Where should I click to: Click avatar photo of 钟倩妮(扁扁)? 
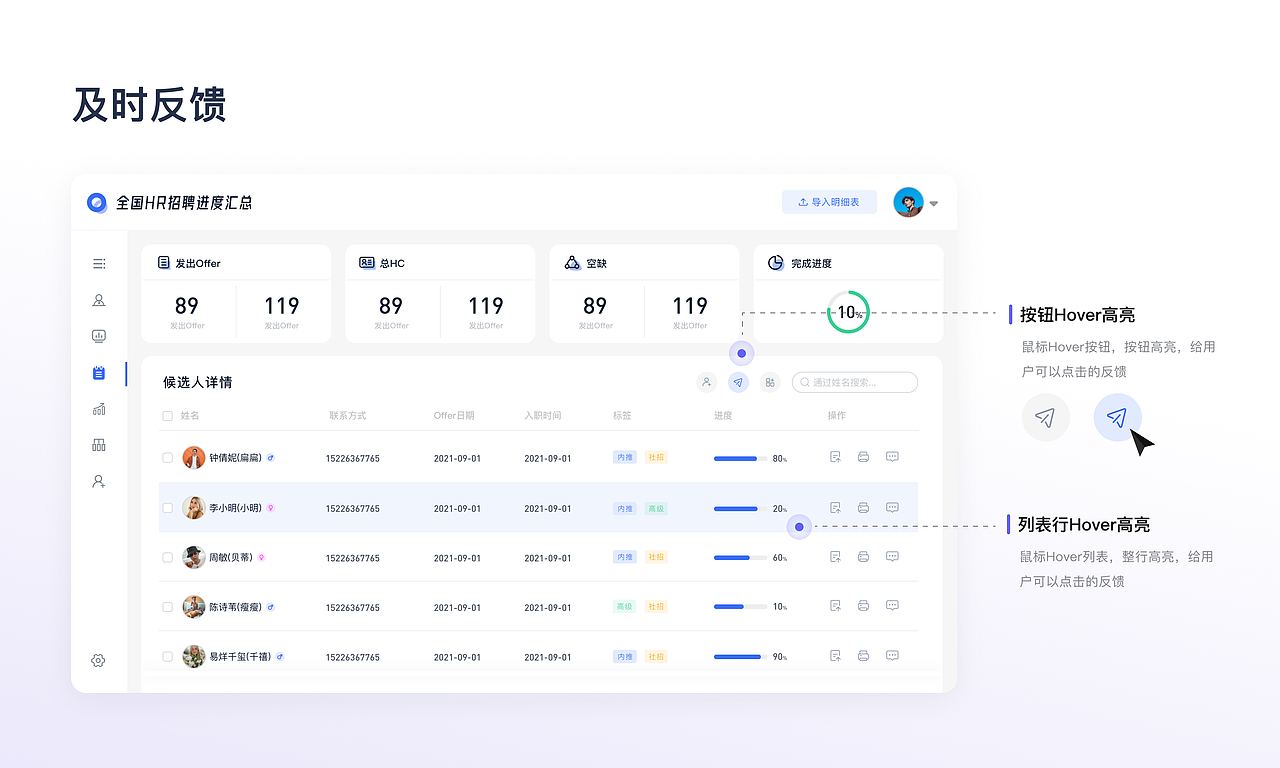click(194, 457)
